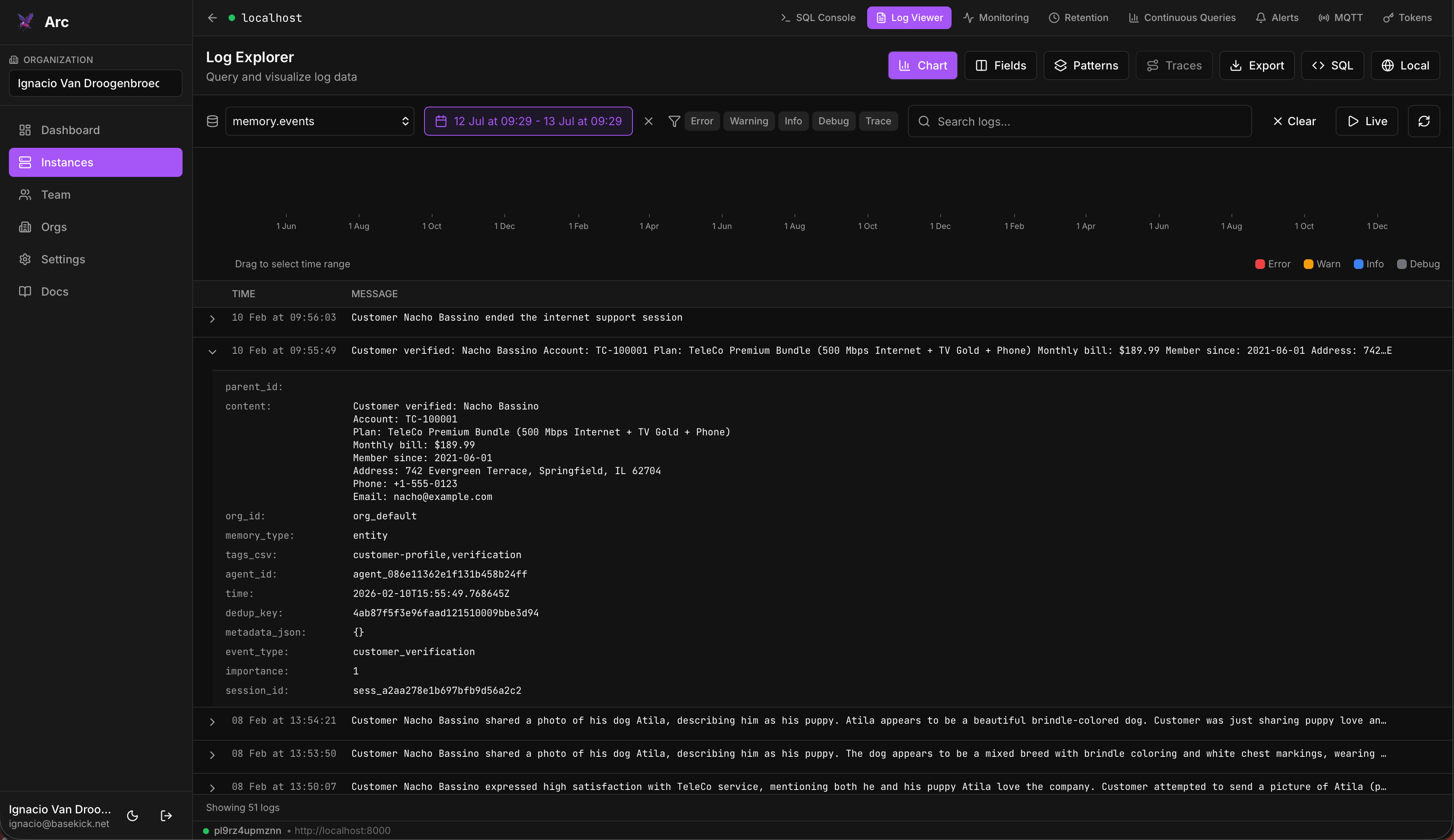Viewport: 1454px width, 840px height.
Task: Toggle the Error level filter
Action: [702, 121]
